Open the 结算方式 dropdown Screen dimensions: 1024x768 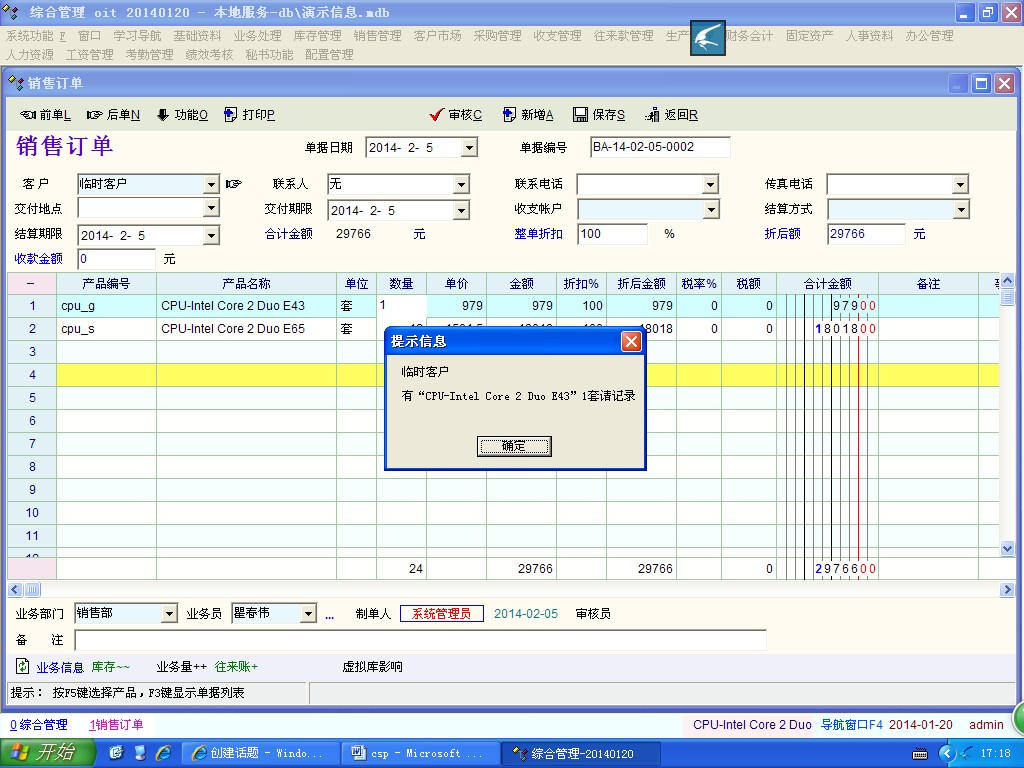(960, 210)
